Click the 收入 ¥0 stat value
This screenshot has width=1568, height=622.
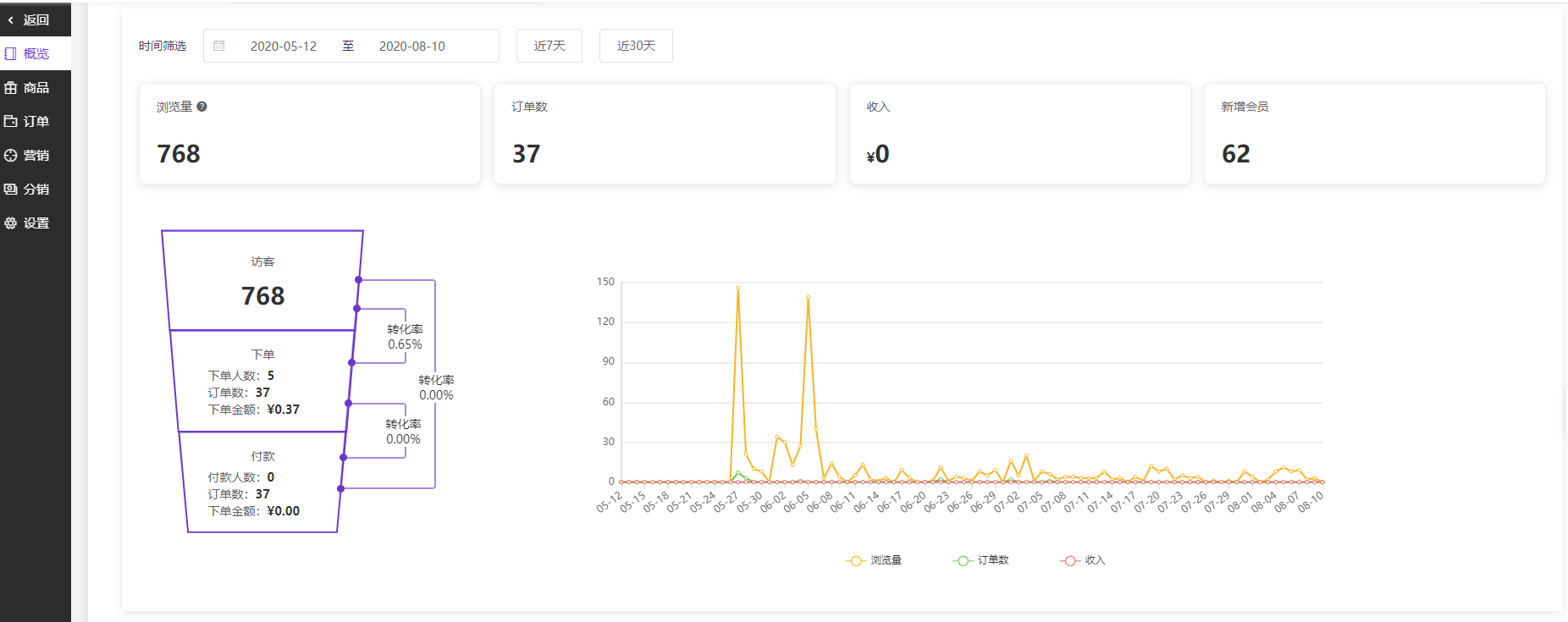pyautogui.click(x=878, y=154)
